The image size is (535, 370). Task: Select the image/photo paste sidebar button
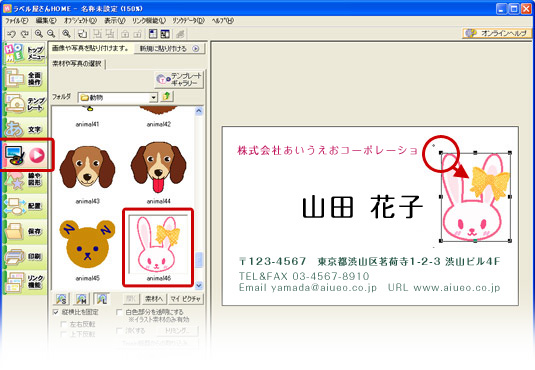[25, 155]
